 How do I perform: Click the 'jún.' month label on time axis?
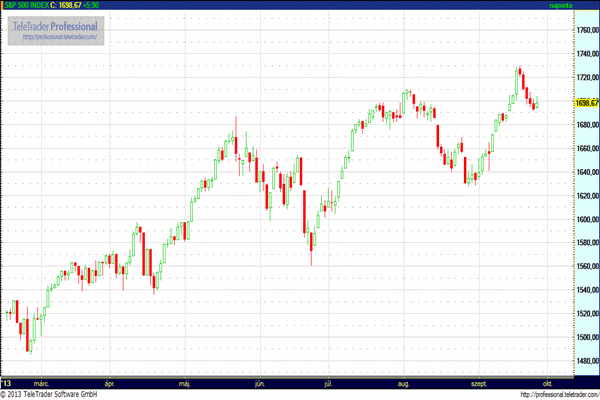(259, 383)
